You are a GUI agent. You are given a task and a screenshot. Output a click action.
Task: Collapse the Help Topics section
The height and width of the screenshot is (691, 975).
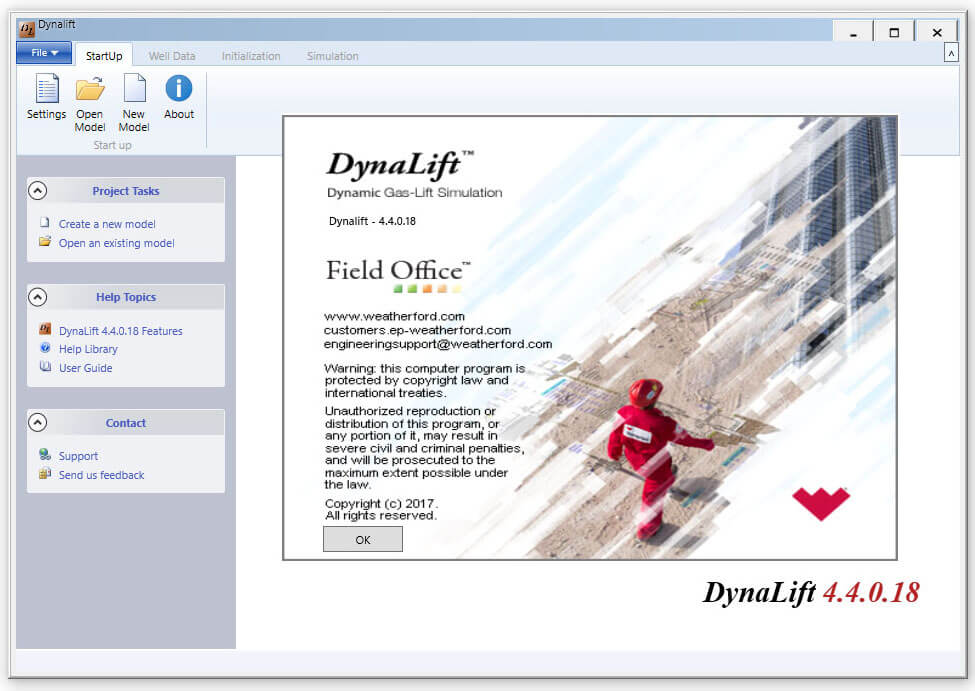pos(37,296)
